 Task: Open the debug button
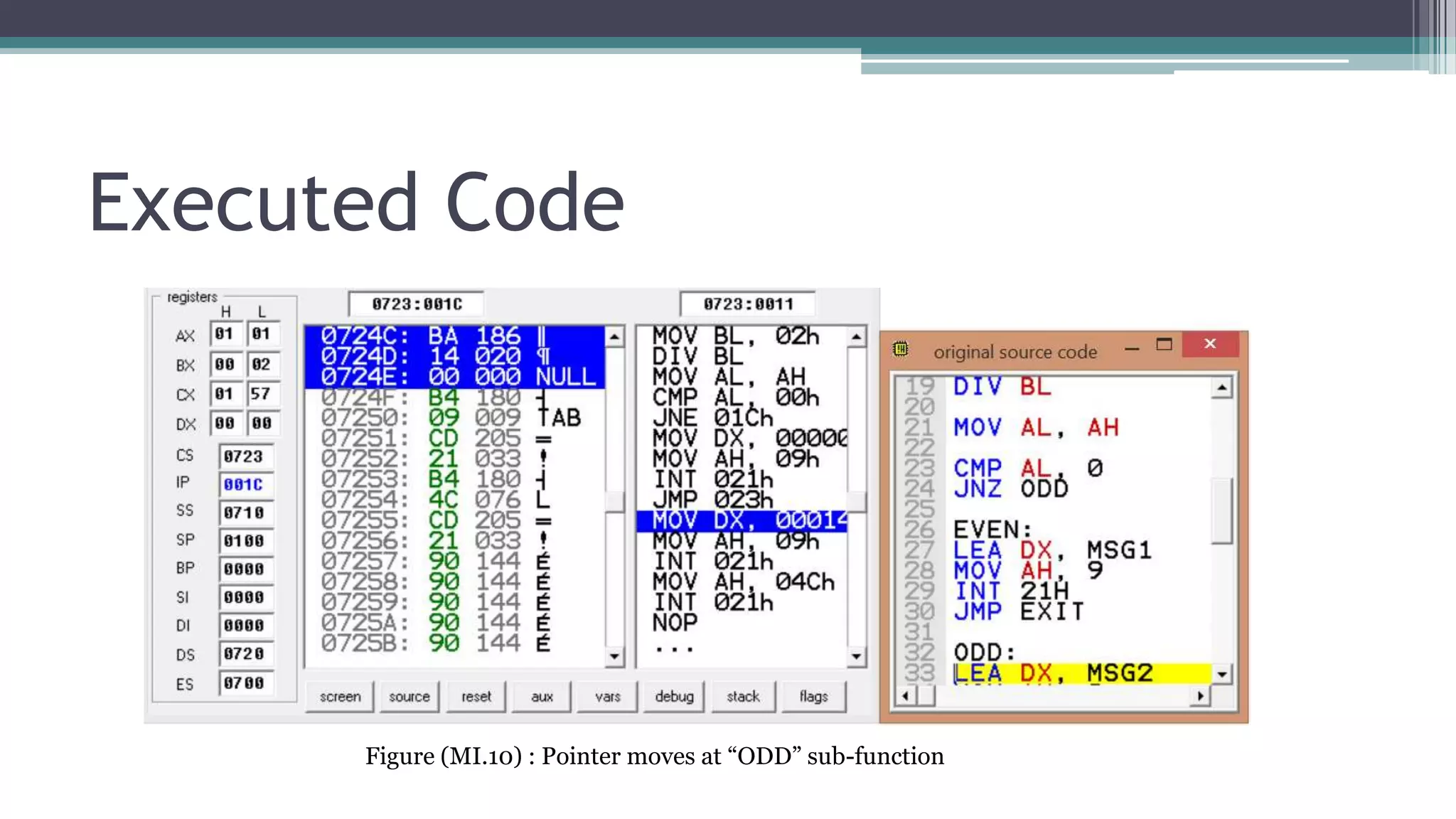pyautogui.click(x=674, y=697)
